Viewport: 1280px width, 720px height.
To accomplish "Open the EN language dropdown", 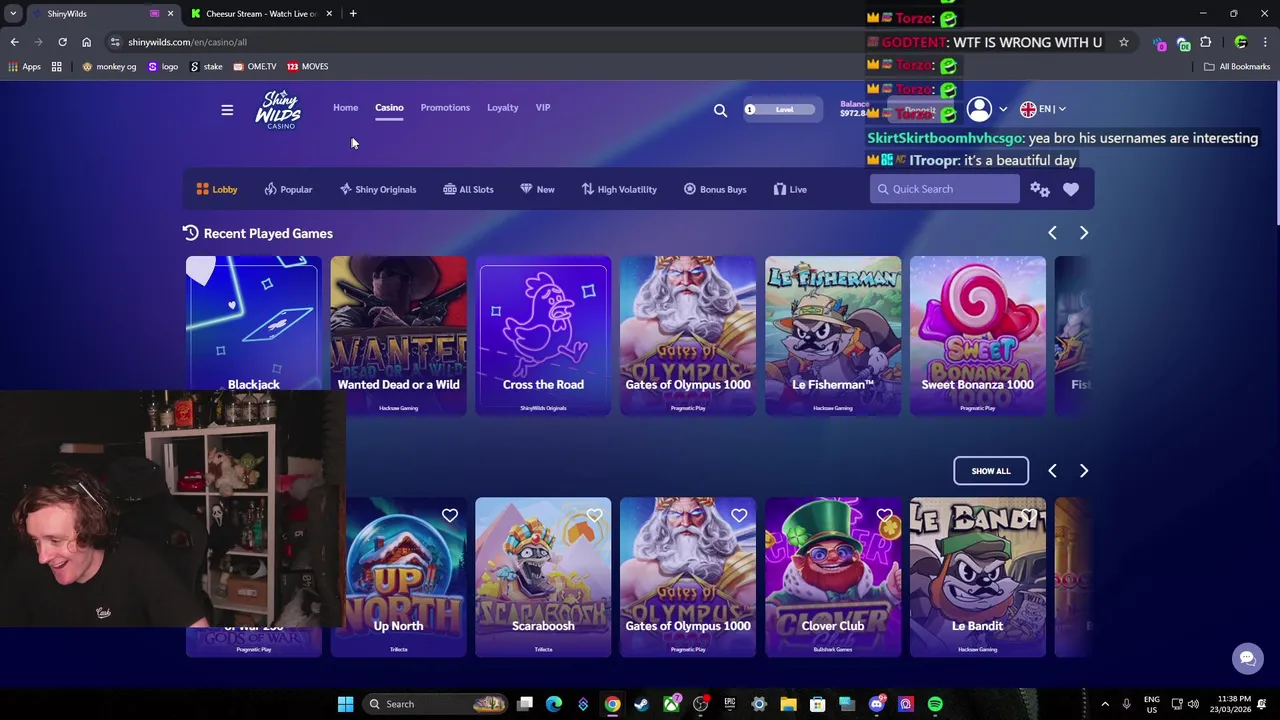I will [x=1043, y=109].
